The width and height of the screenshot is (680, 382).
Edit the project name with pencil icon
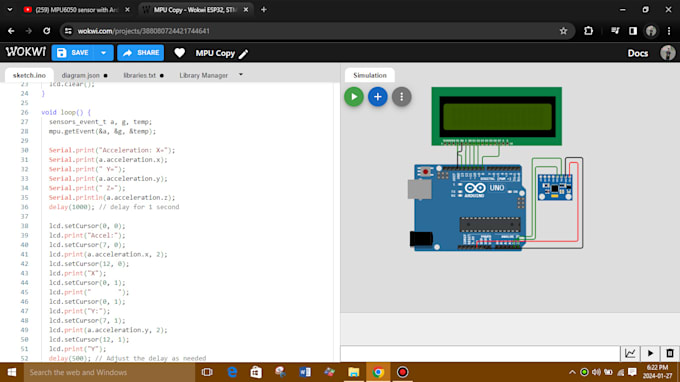pos(243,54)
